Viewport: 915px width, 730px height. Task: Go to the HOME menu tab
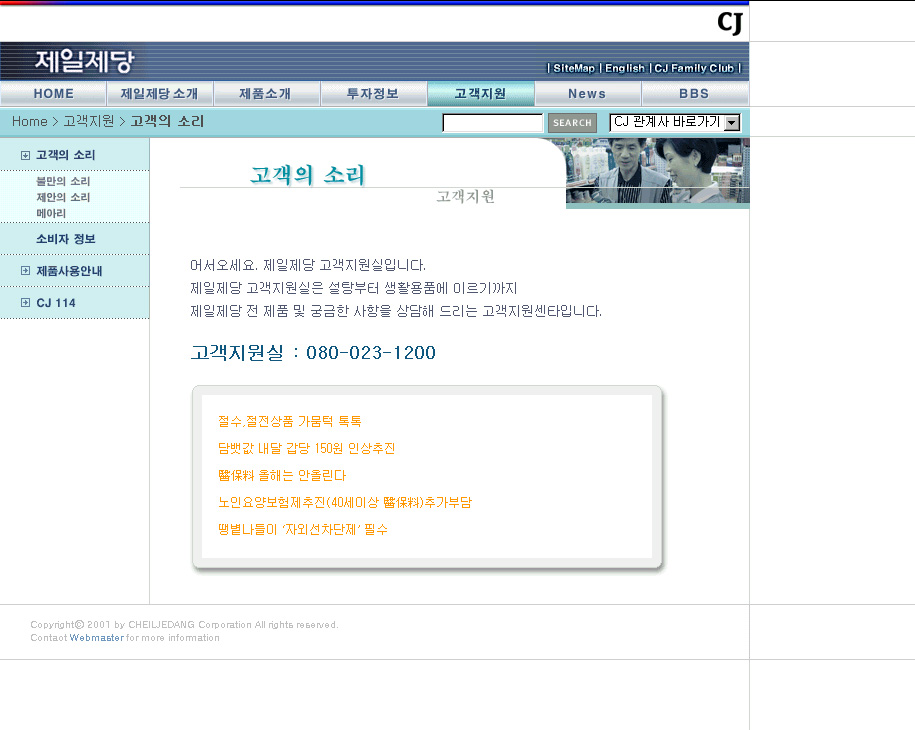(53, 93)
